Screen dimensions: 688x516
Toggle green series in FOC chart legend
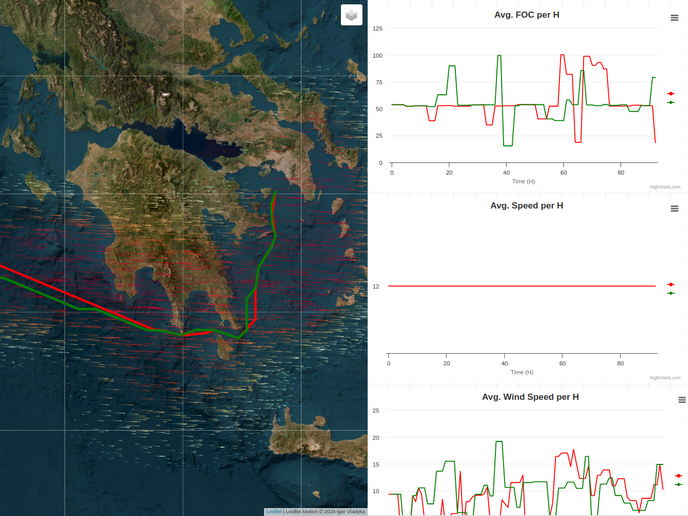pos(671,102)
